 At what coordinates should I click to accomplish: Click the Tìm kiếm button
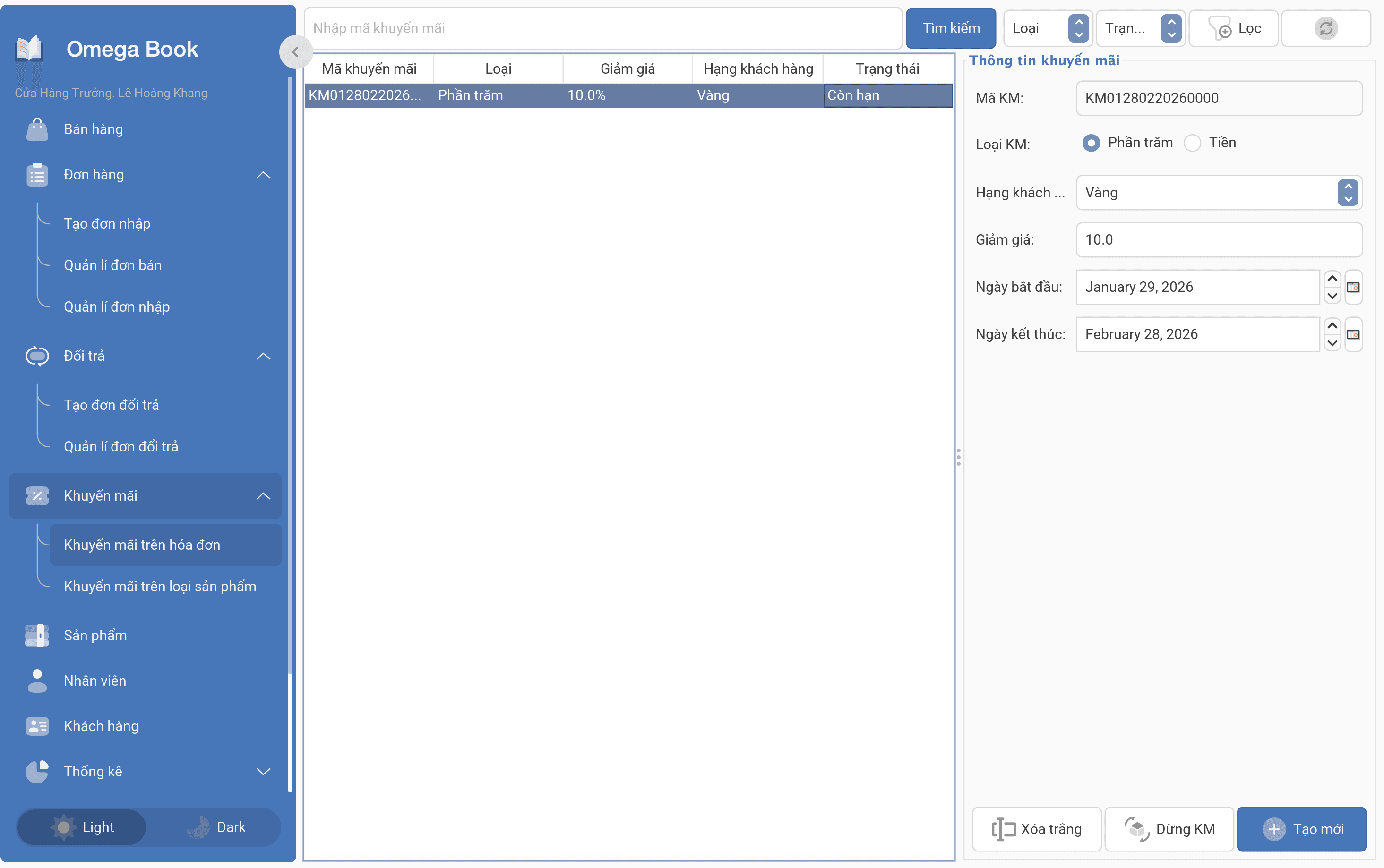[951, 28]
